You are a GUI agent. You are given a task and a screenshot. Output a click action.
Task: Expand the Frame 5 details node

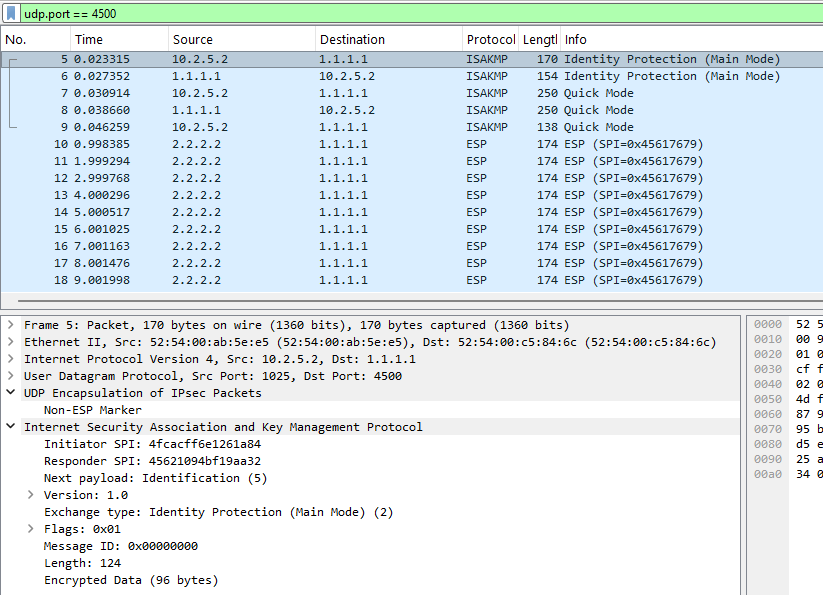(x=11, y=325)
